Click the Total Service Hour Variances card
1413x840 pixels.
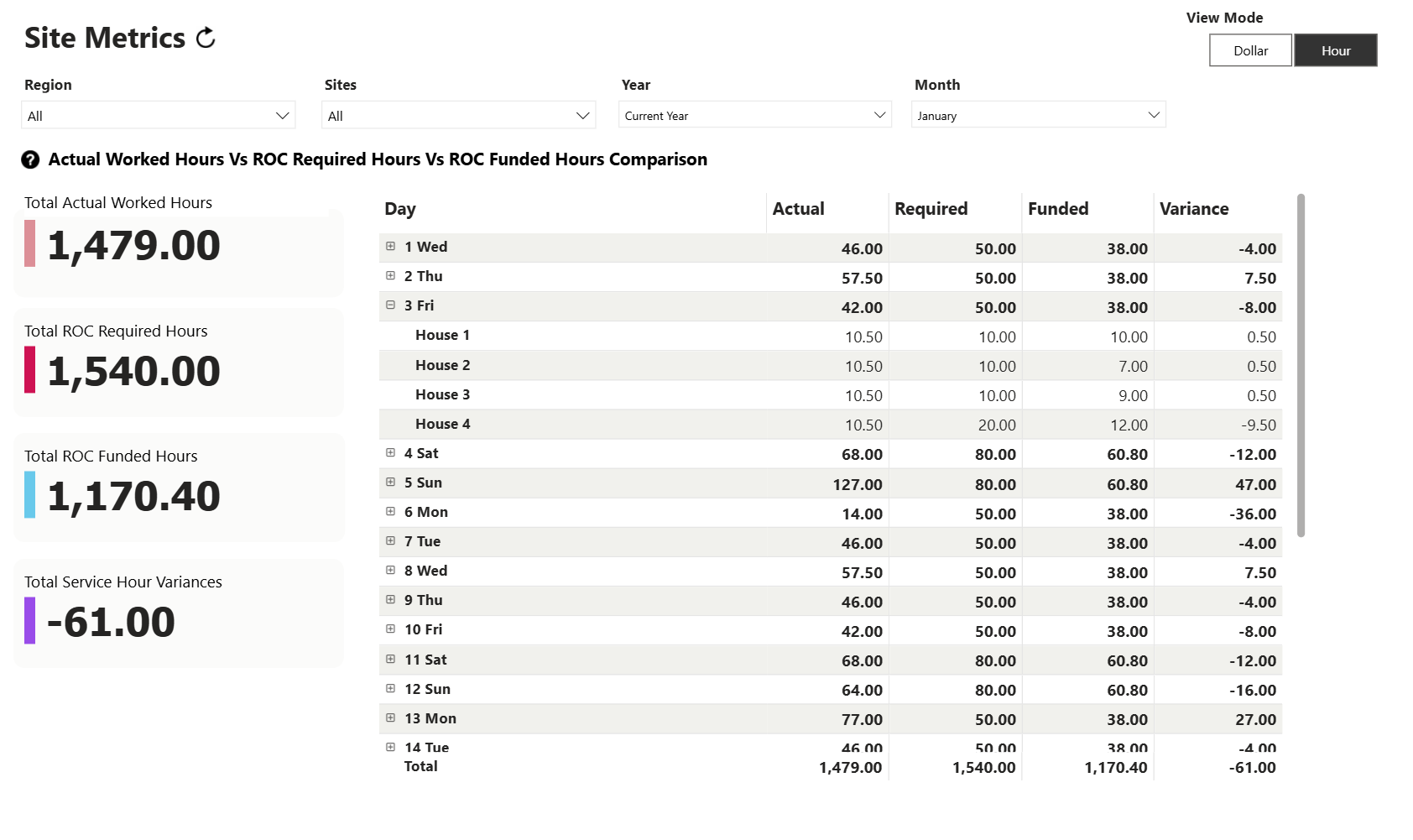[x=179, y=613]
